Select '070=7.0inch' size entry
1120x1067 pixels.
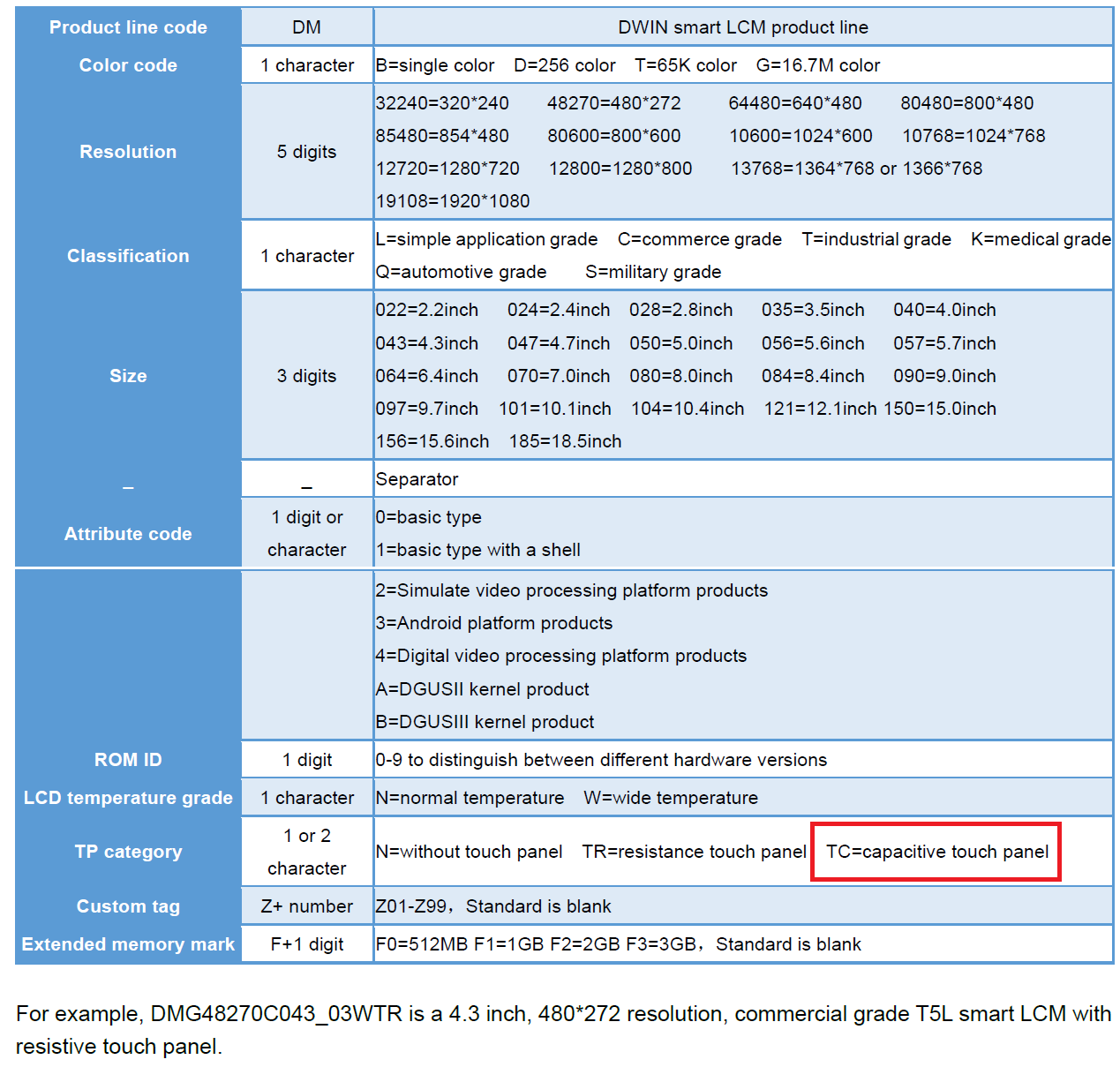pos(559,376)
